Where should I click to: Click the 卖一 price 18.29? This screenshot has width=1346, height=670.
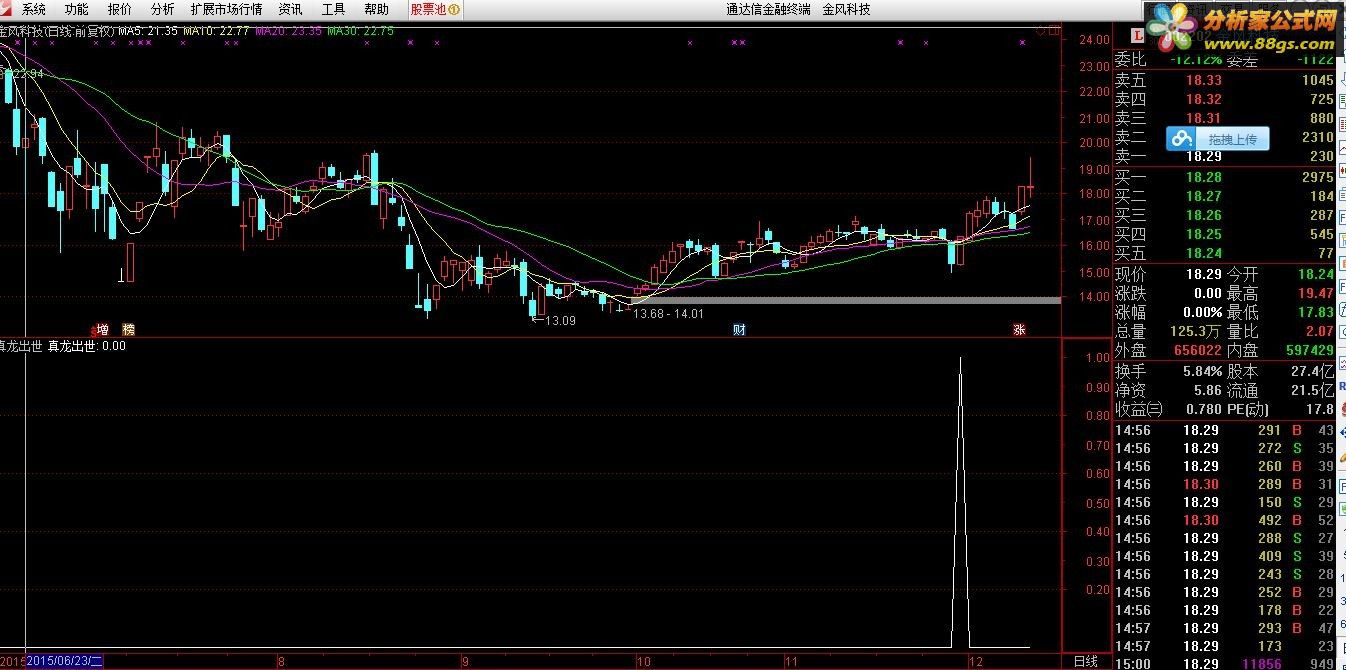click(1203, 157)
